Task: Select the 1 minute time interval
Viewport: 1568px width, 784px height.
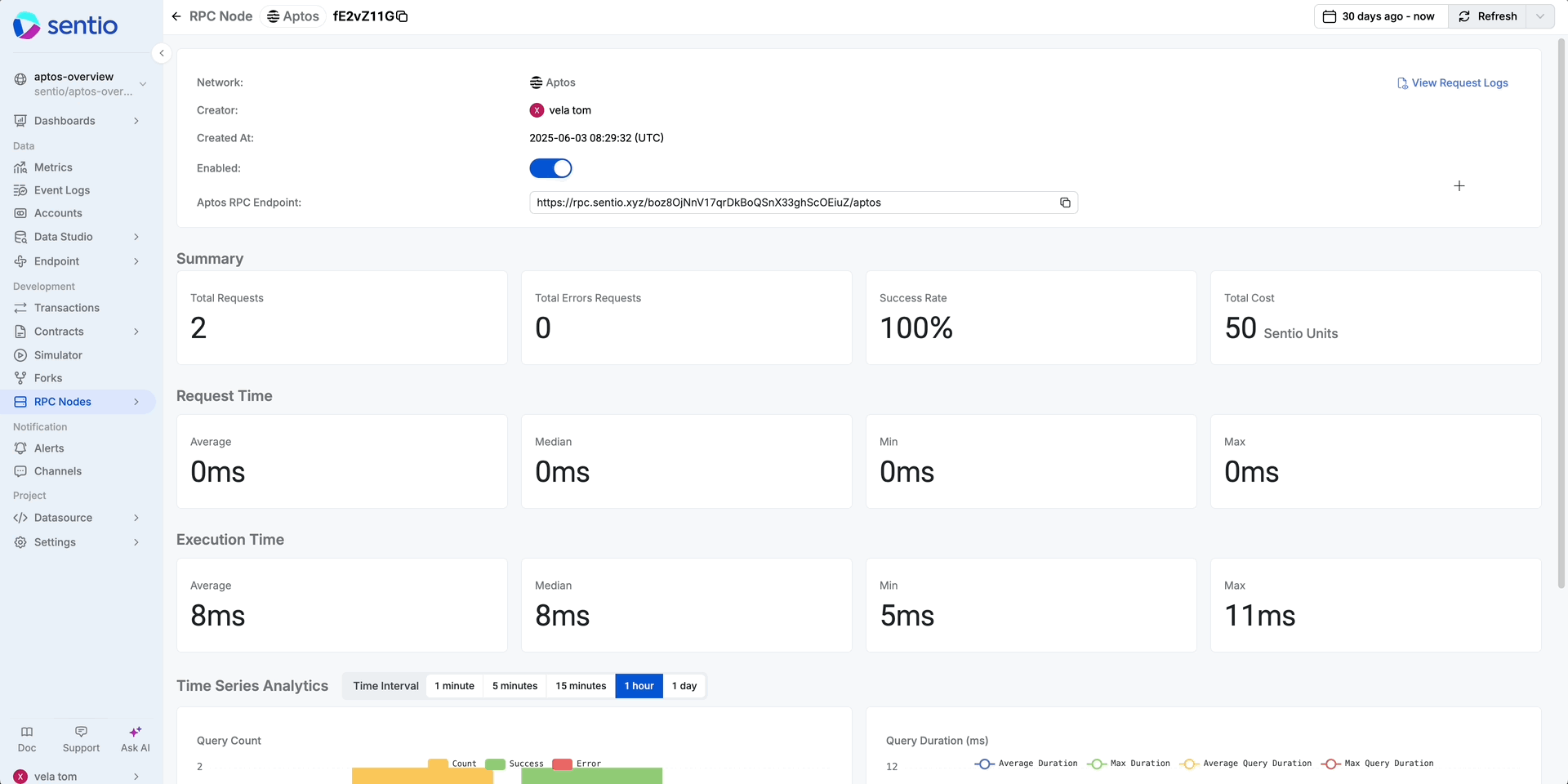Action: 454,686
